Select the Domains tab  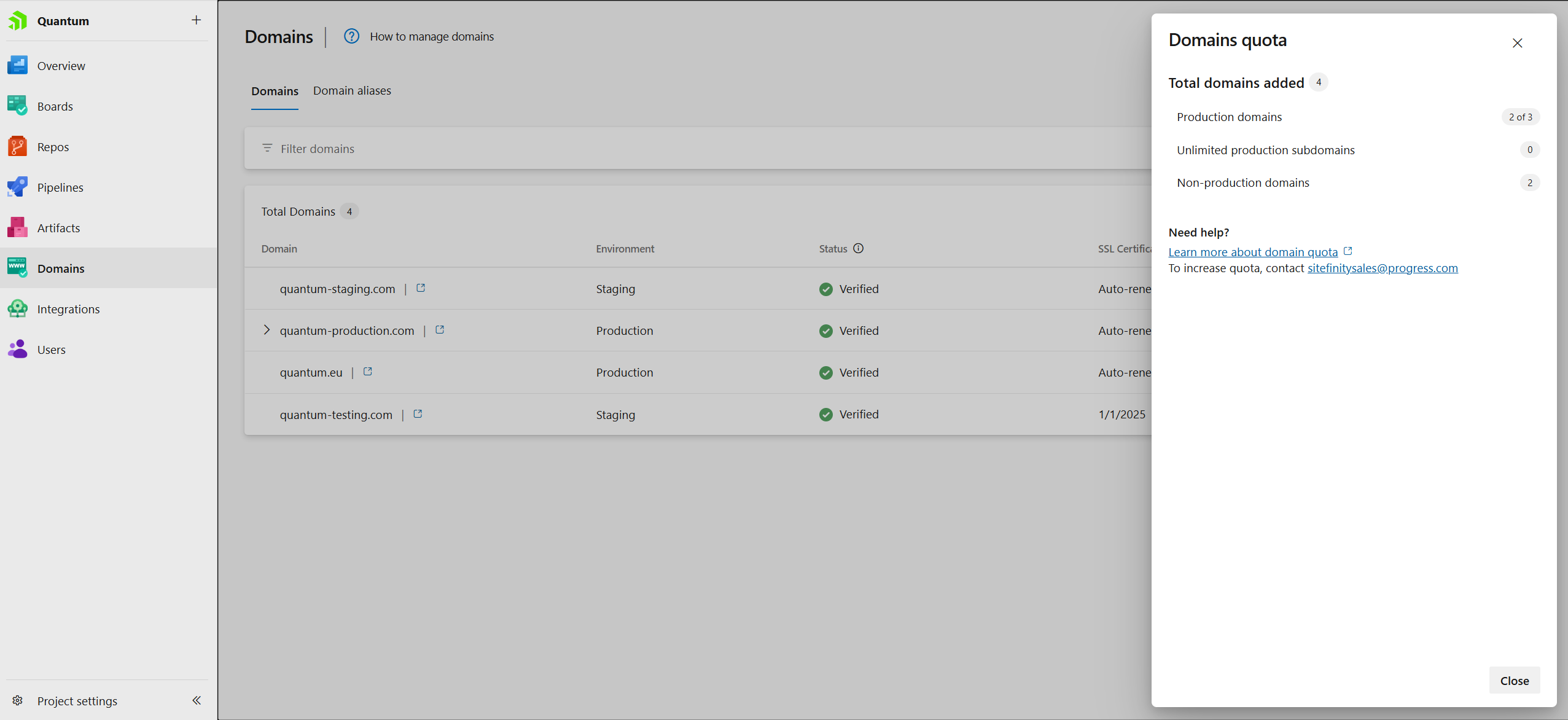pyautogui.click(x=275, y=92)
